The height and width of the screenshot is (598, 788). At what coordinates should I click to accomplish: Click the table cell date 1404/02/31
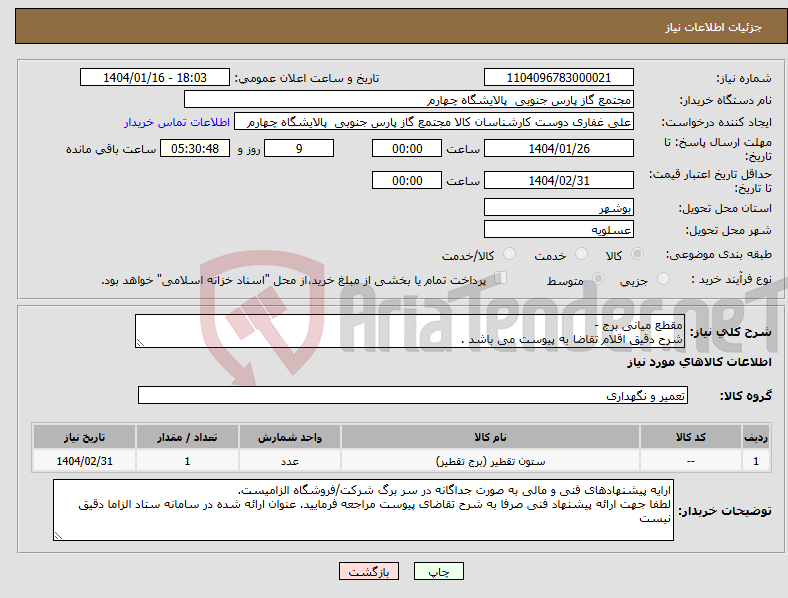pos(84,461)
